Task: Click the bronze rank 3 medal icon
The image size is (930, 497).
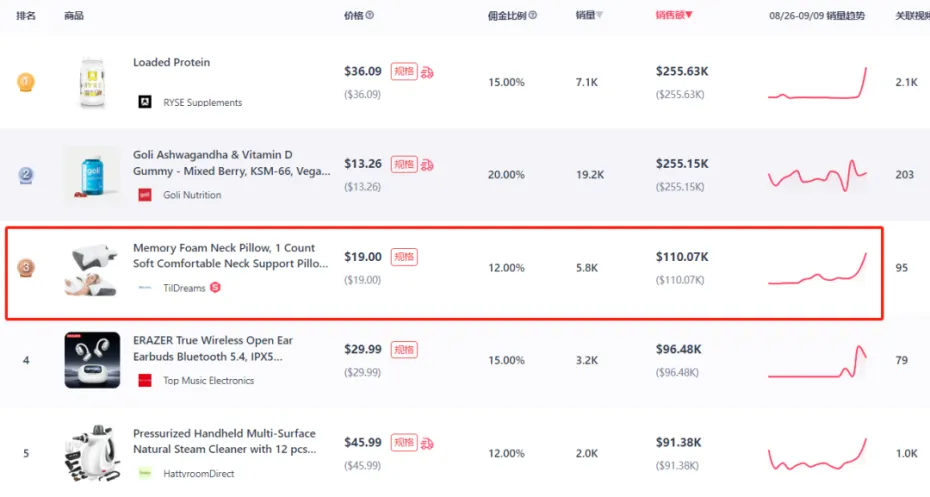Action: point(26,268)
